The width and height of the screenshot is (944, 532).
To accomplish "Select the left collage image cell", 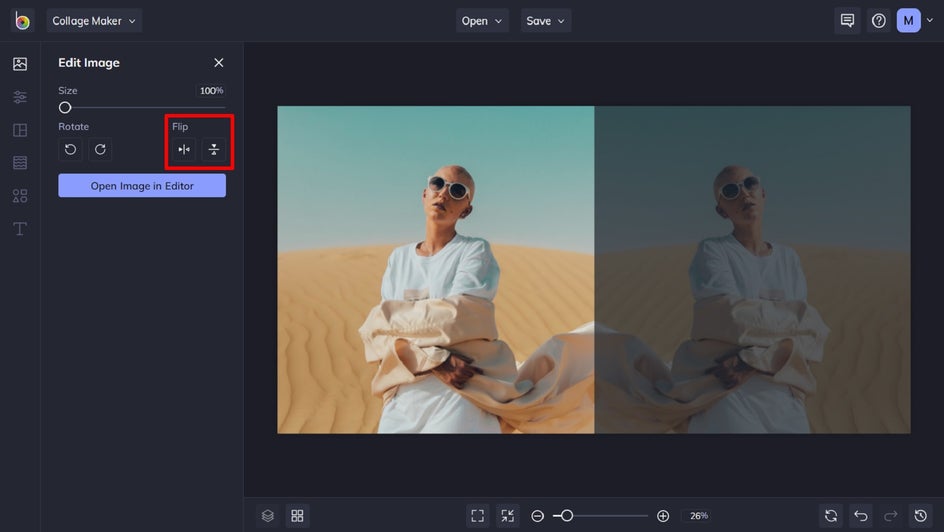I will 435,270.
